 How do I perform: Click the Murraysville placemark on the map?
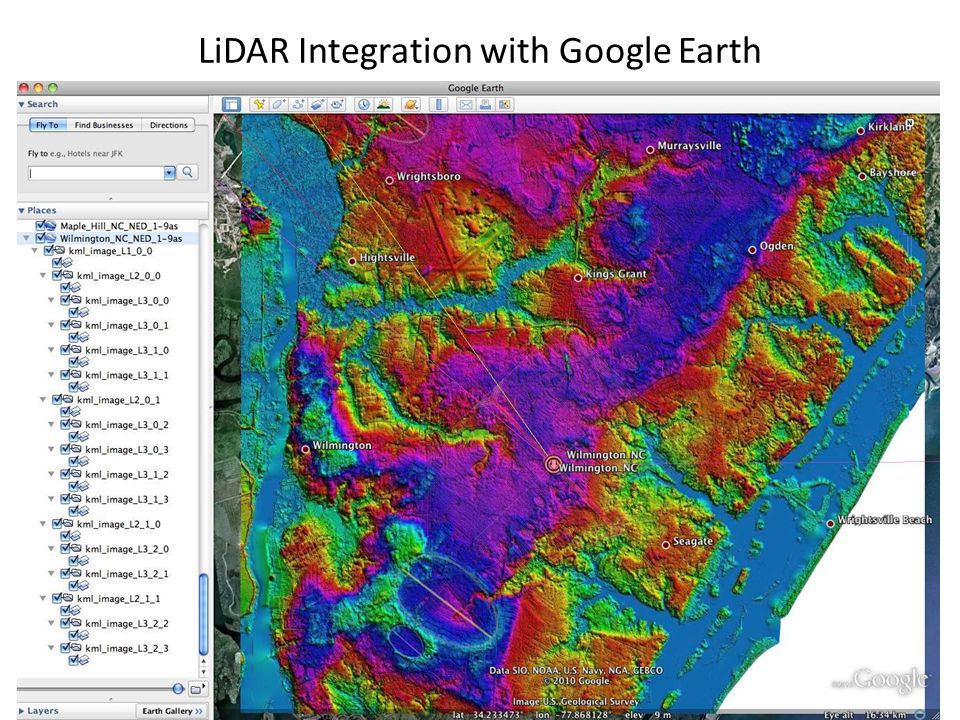[650, 149]
